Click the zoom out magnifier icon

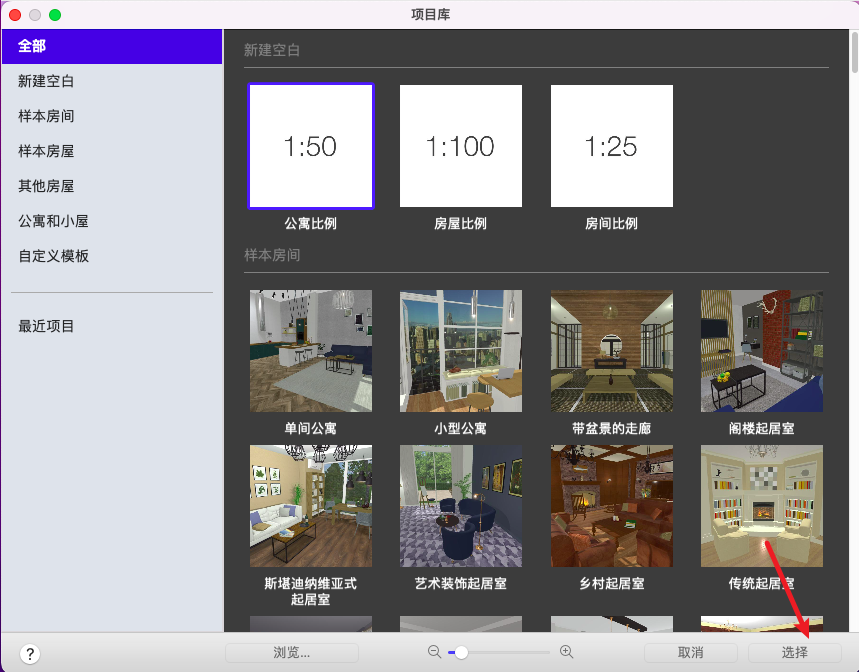[x=434, y=652]
